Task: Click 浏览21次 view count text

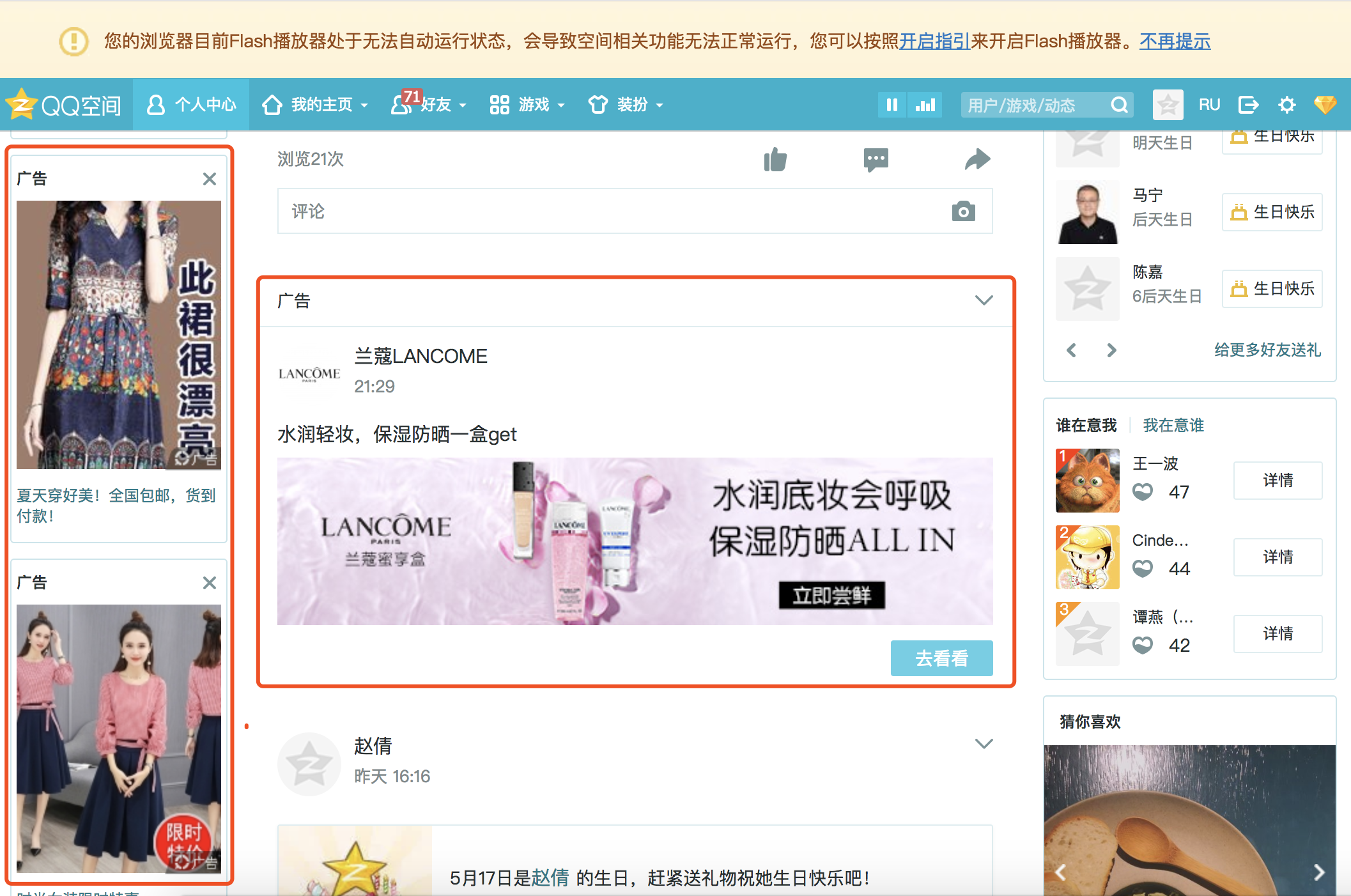Action: pyautogui.click(x=311, y=159)
